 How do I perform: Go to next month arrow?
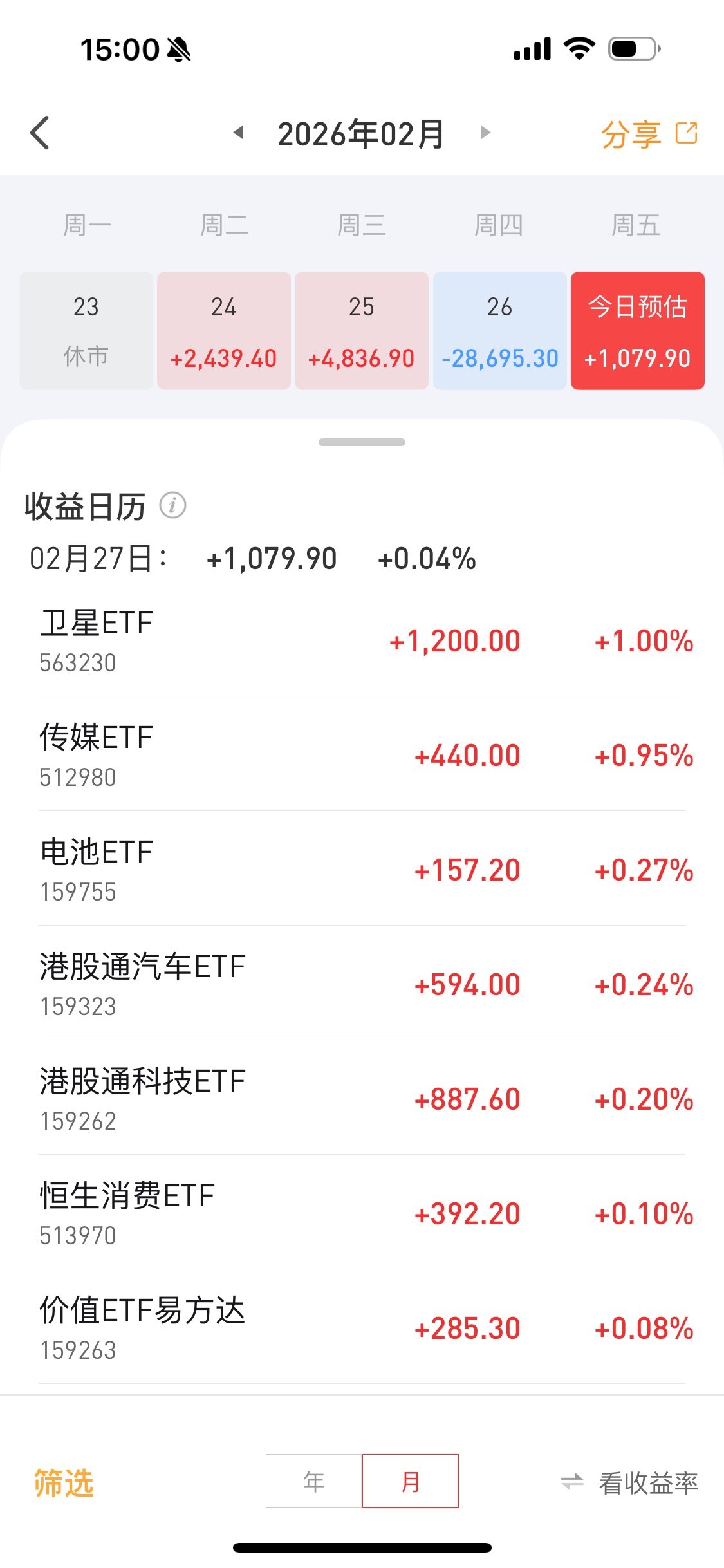[486, 133]
